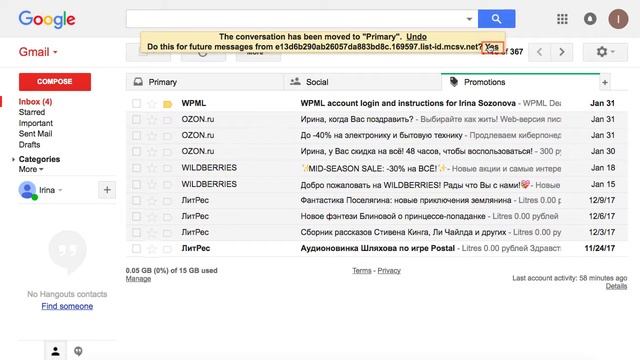
Task: Click the Google logo
Action: tap(47, 19)
